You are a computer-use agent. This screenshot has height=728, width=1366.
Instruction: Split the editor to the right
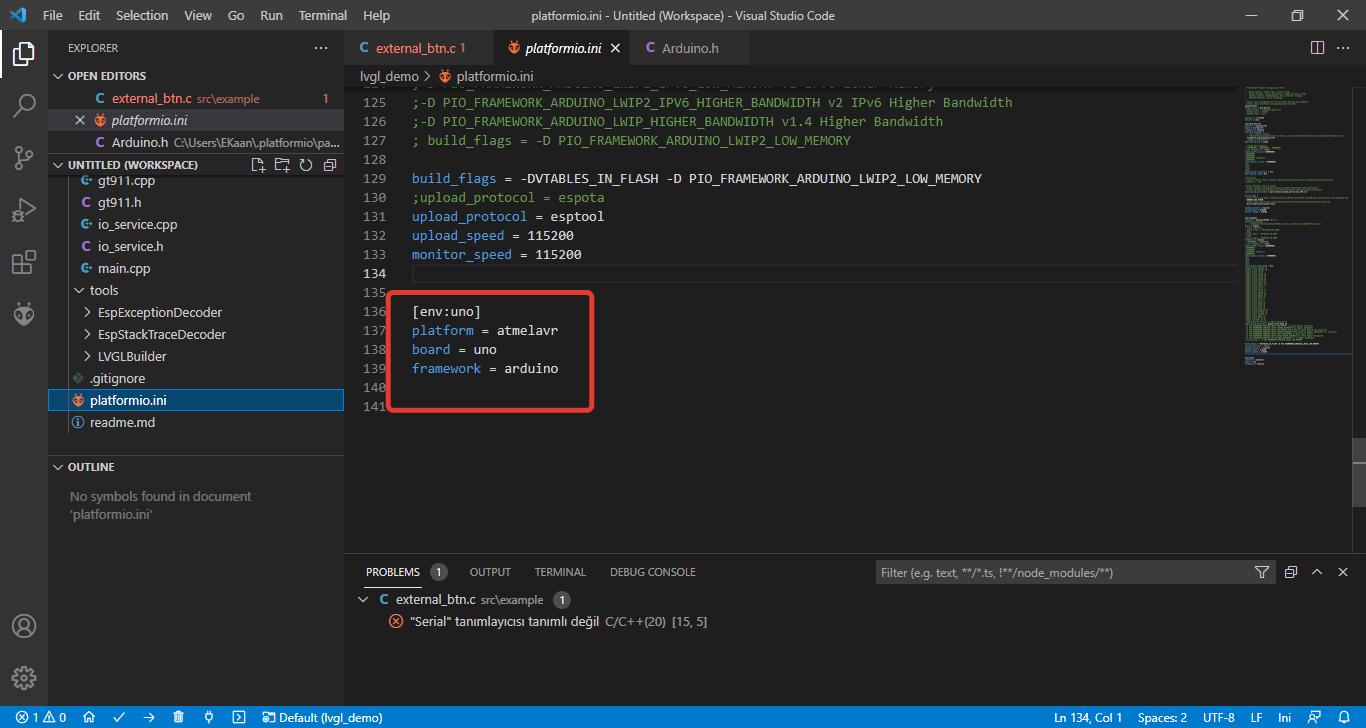tap(1317, 48)
